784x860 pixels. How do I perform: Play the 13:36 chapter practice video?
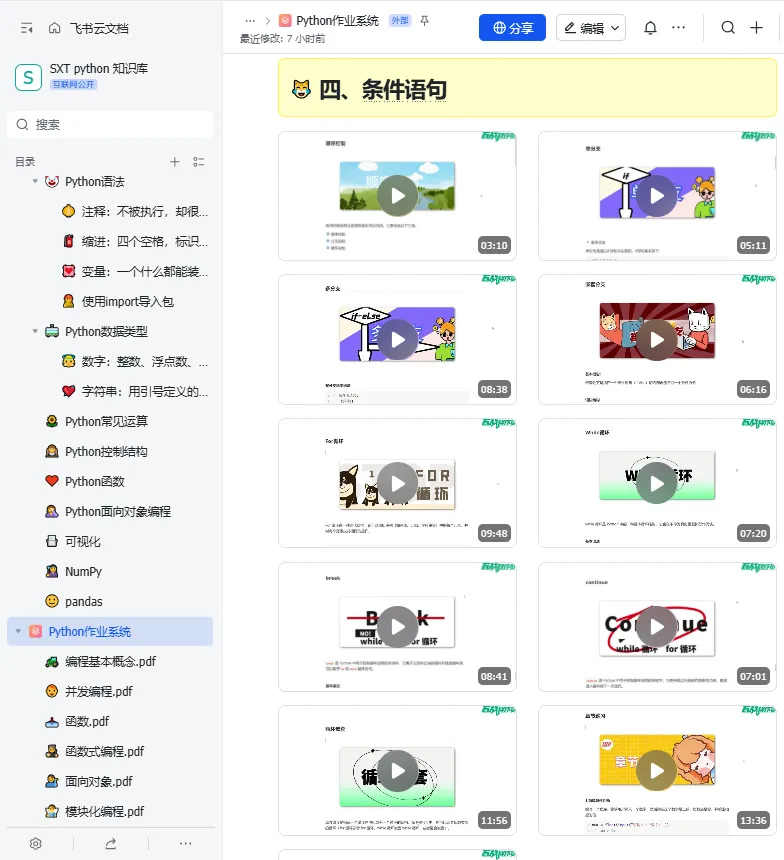657,771
